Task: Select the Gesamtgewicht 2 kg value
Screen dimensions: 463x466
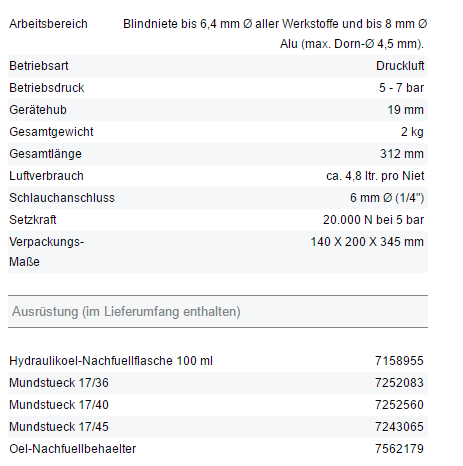Action: pos(412,132)
